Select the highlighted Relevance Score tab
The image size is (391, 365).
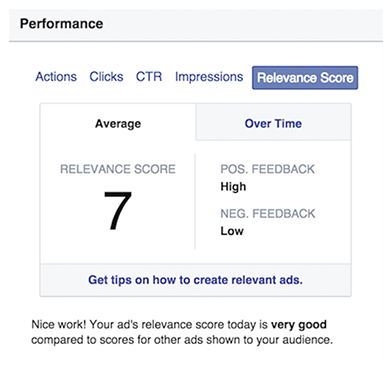[305, 78]
